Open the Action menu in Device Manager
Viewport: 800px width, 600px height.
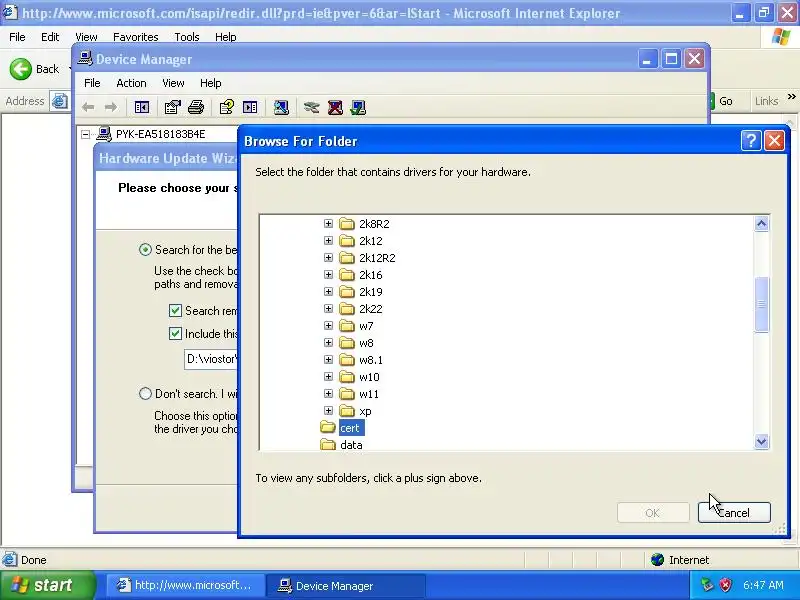coord(131,83)
